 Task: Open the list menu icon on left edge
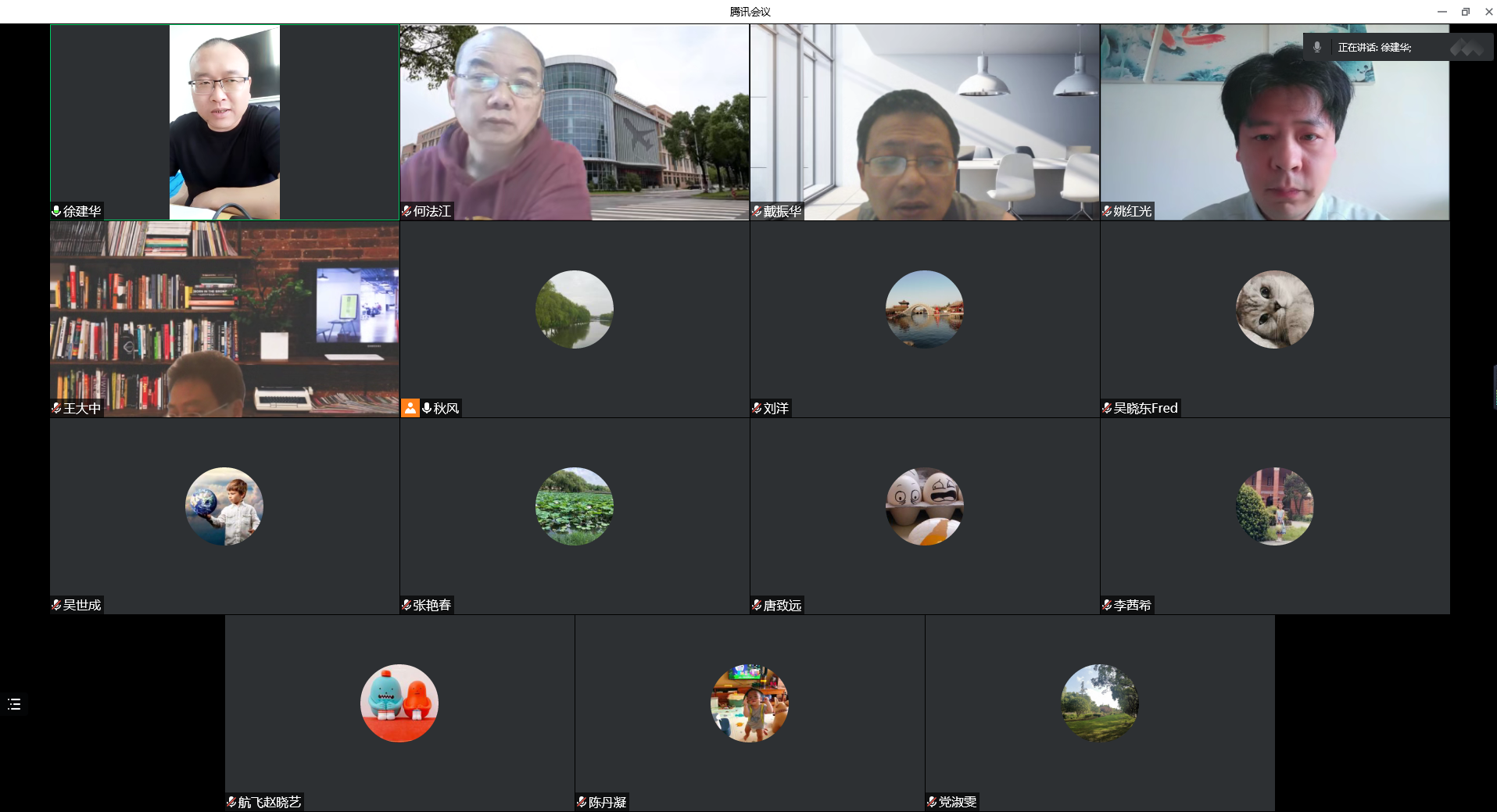coord(14,704)
